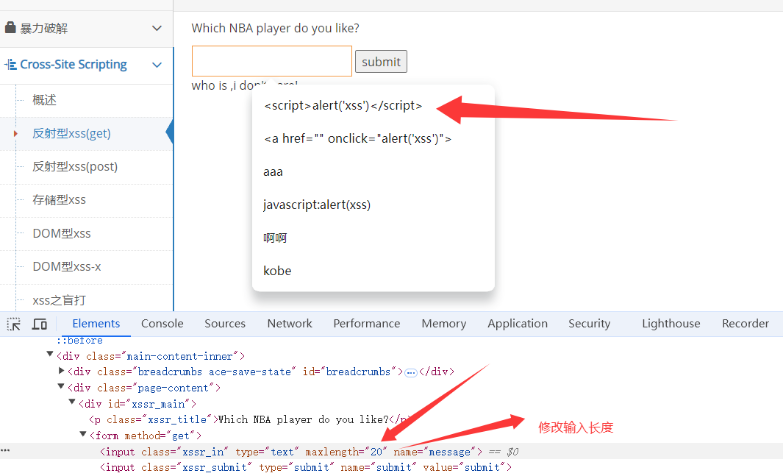Pick the kobe autocomplete suggestion
This screenshot has width=783, height=476.
pos(277,271)
